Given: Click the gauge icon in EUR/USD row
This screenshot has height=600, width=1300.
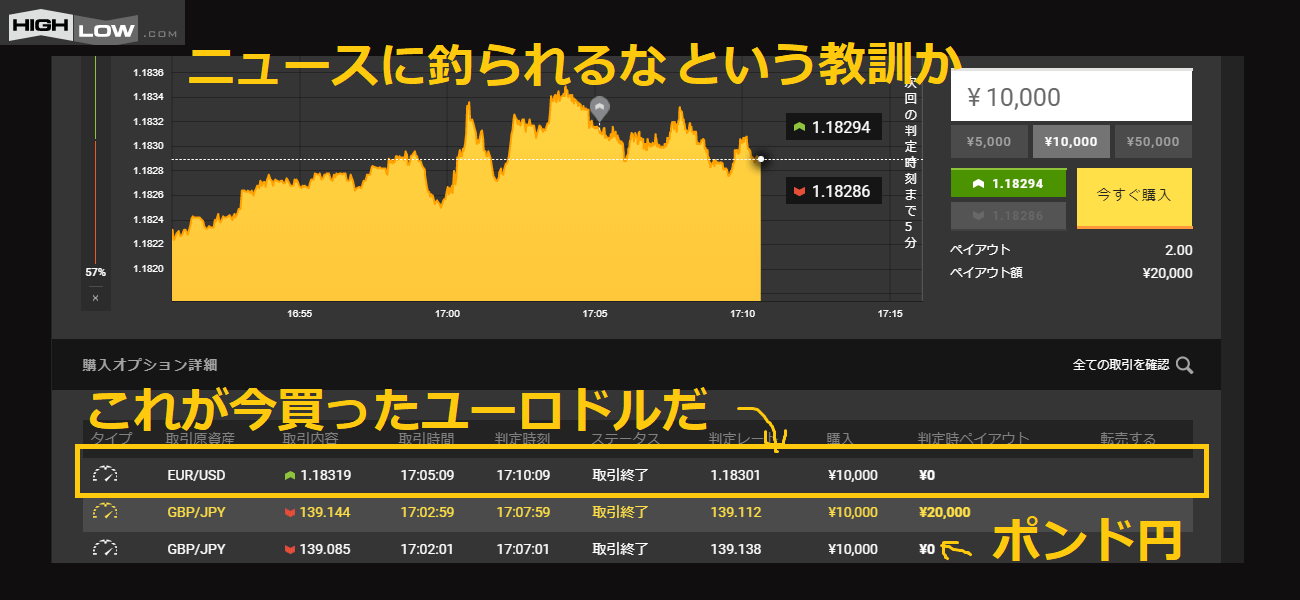Looking at the screenshot, I should 105,475.
